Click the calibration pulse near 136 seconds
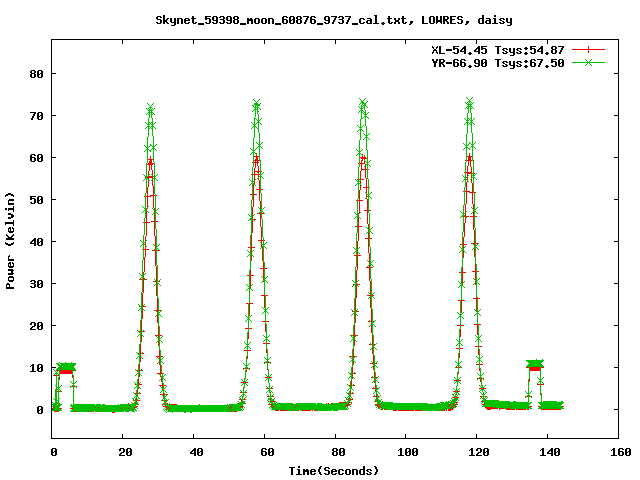This screenshot has height=480, width=640. coord(535,364)
